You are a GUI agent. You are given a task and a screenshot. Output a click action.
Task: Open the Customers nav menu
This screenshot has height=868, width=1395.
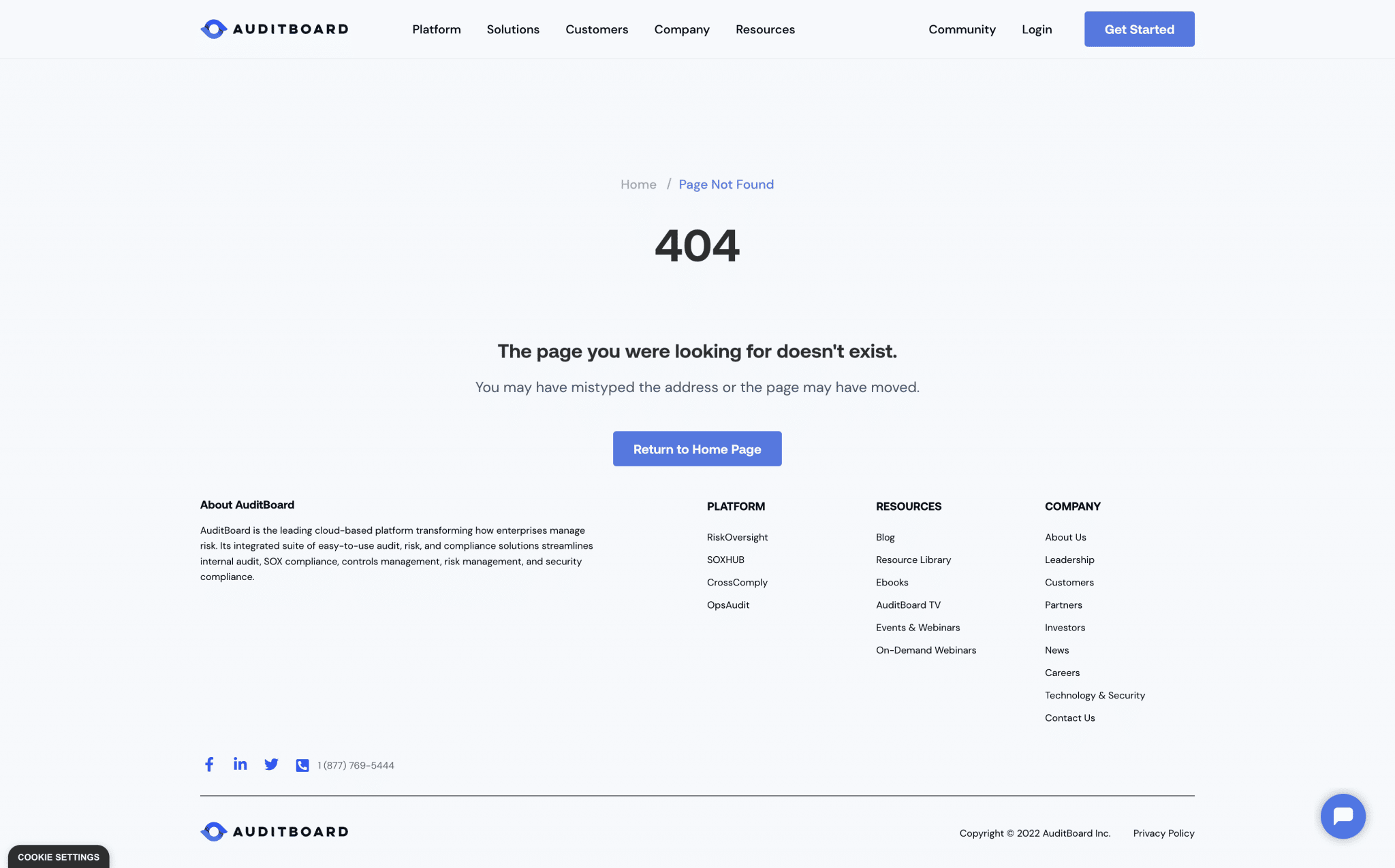(597, 29)
